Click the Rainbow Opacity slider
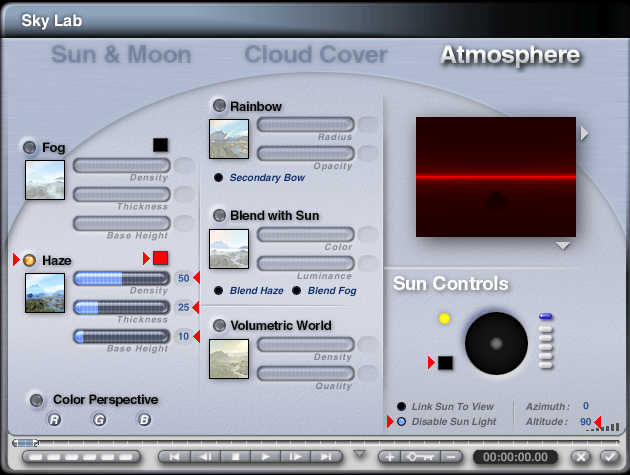The image size is (630, 475). 306,153
